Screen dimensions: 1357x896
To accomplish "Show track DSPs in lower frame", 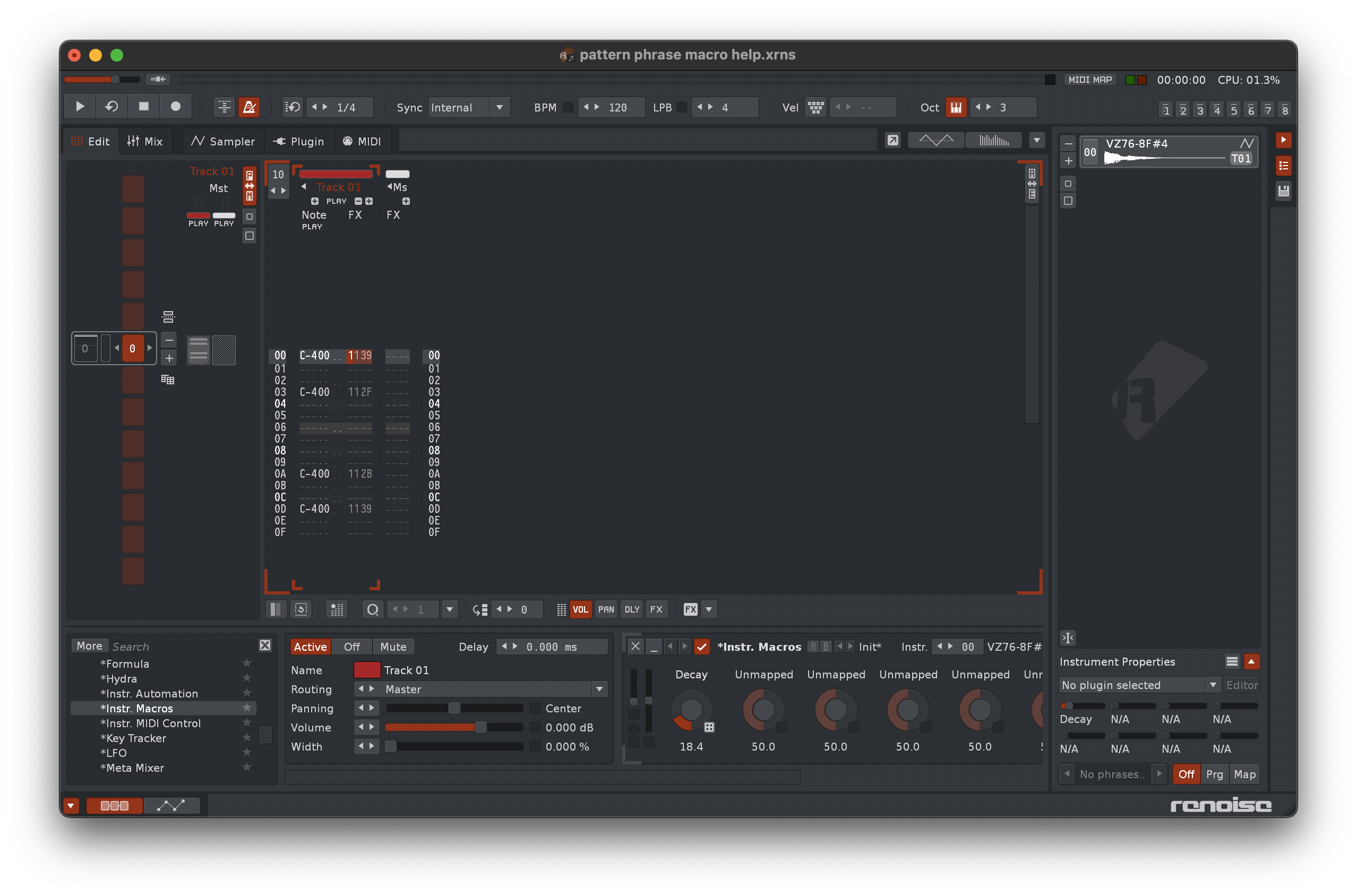I will (114, 806).
